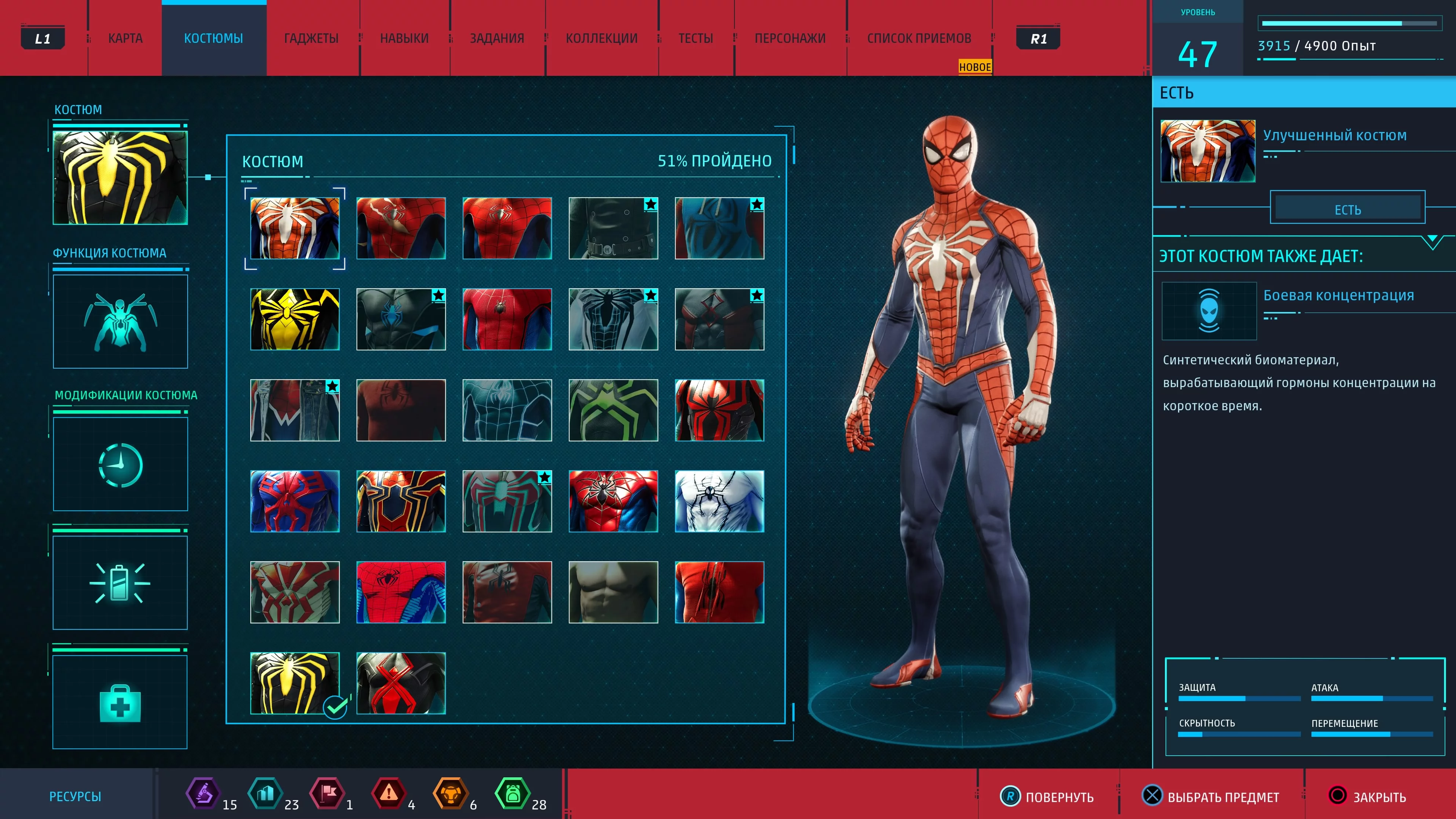1456x819 pixels.
Task: Select the classic red suit with small spider
Action: 507,228
